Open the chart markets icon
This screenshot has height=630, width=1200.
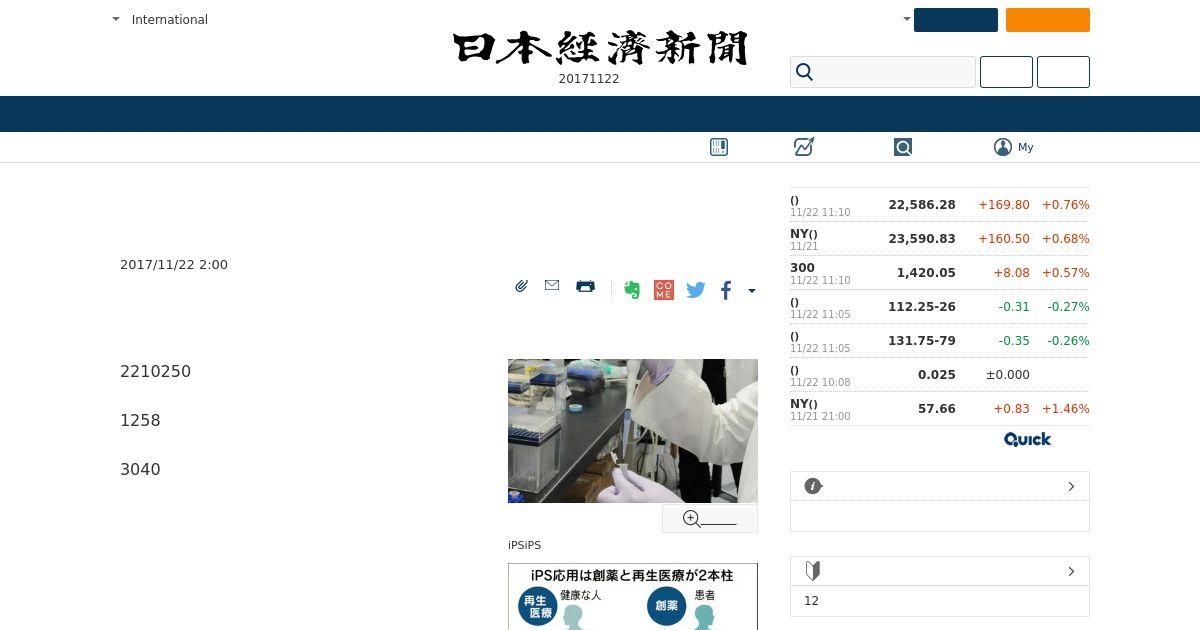[804, 147]
